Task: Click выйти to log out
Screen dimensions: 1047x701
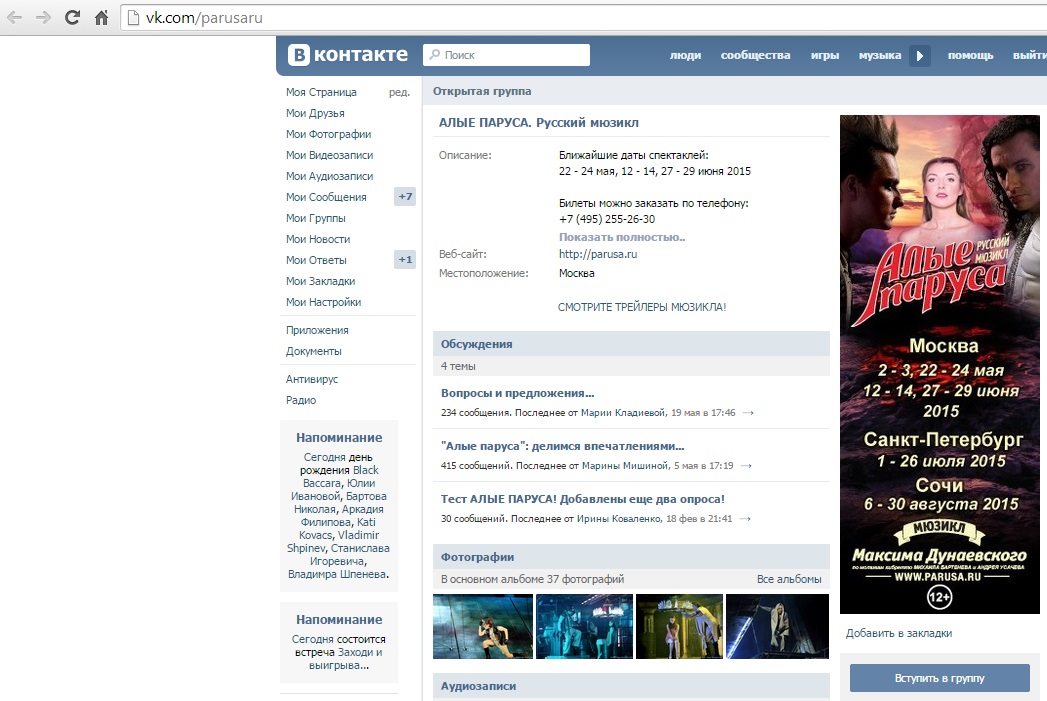Action: tap(1029, 55)
